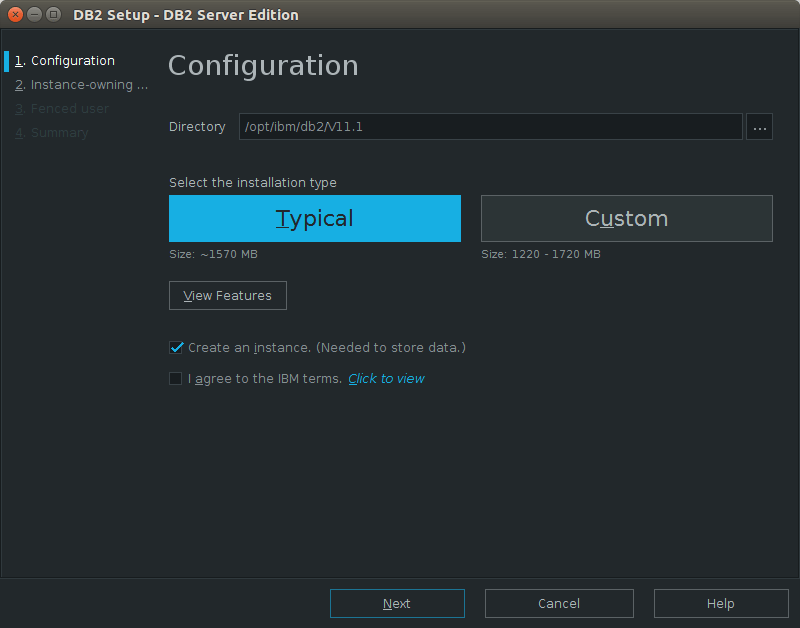Go to step 4. Summary
800x628 pixels.
(x=52, y=133)
